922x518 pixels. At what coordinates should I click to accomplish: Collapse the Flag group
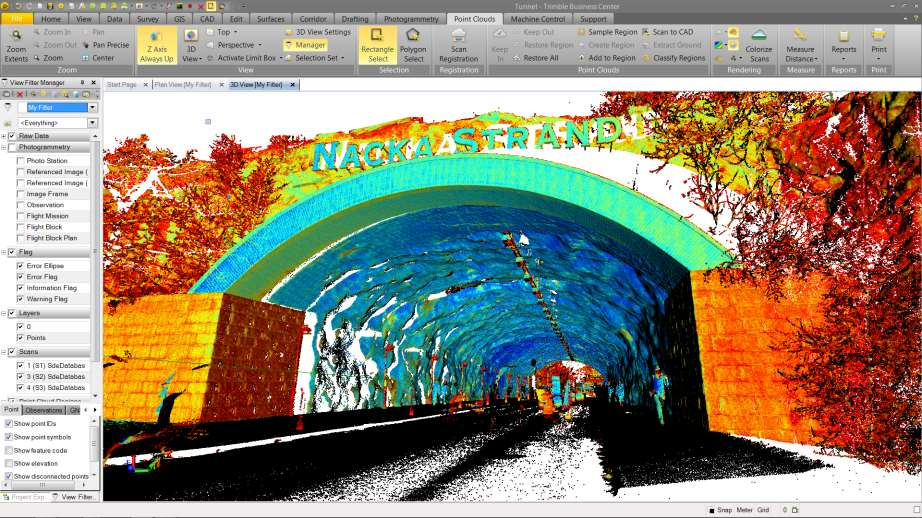click(x=4, y=252)
